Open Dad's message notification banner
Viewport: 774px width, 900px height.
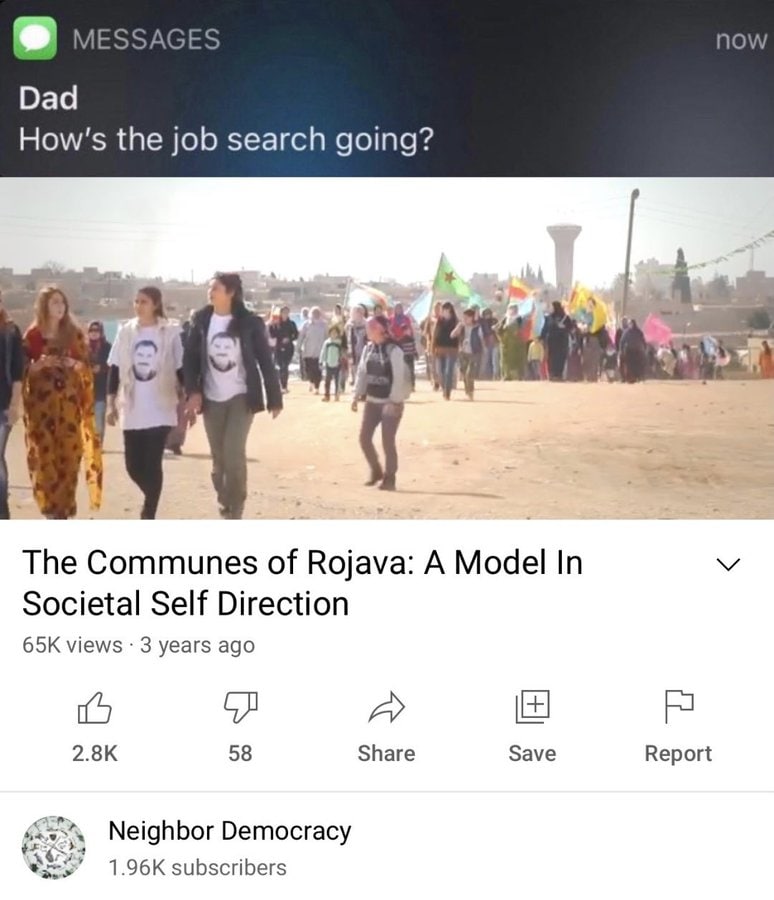(x=387, y=88)
